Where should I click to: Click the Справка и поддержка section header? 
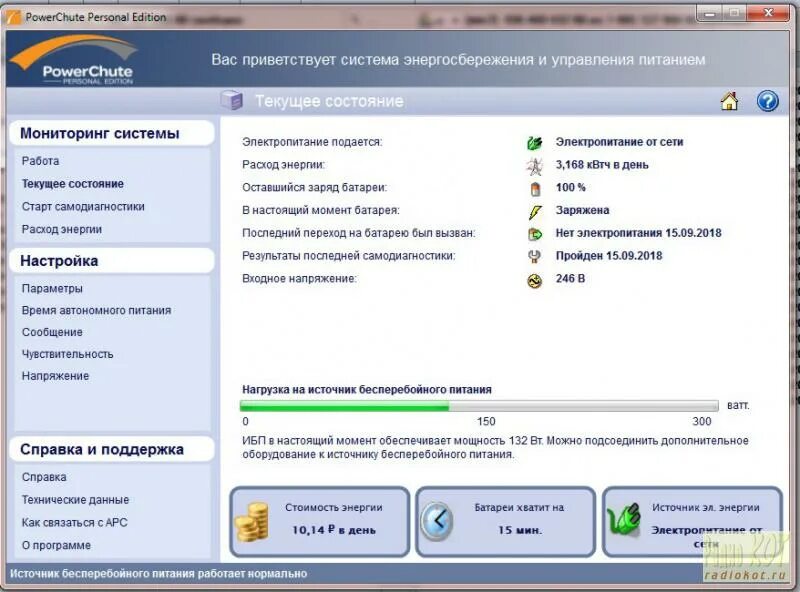(x=112, y=450)
